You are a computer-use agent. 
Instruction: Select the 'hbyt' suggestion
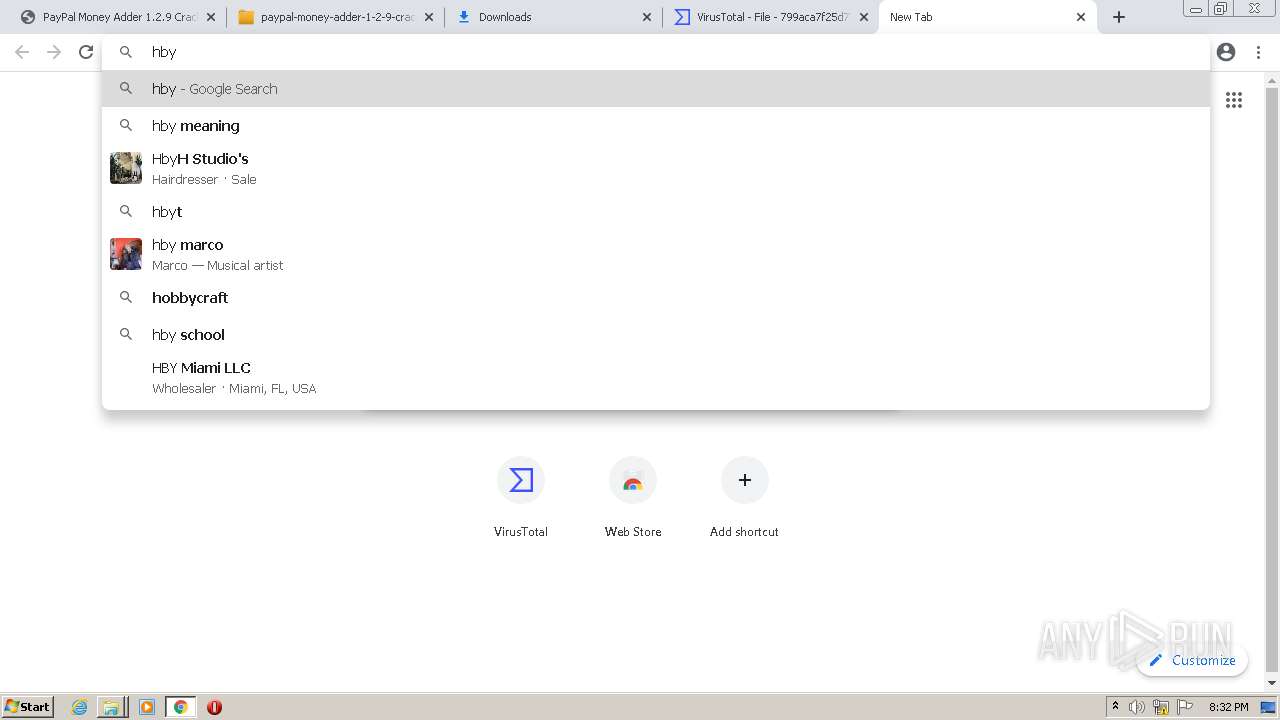pos(656,211)
